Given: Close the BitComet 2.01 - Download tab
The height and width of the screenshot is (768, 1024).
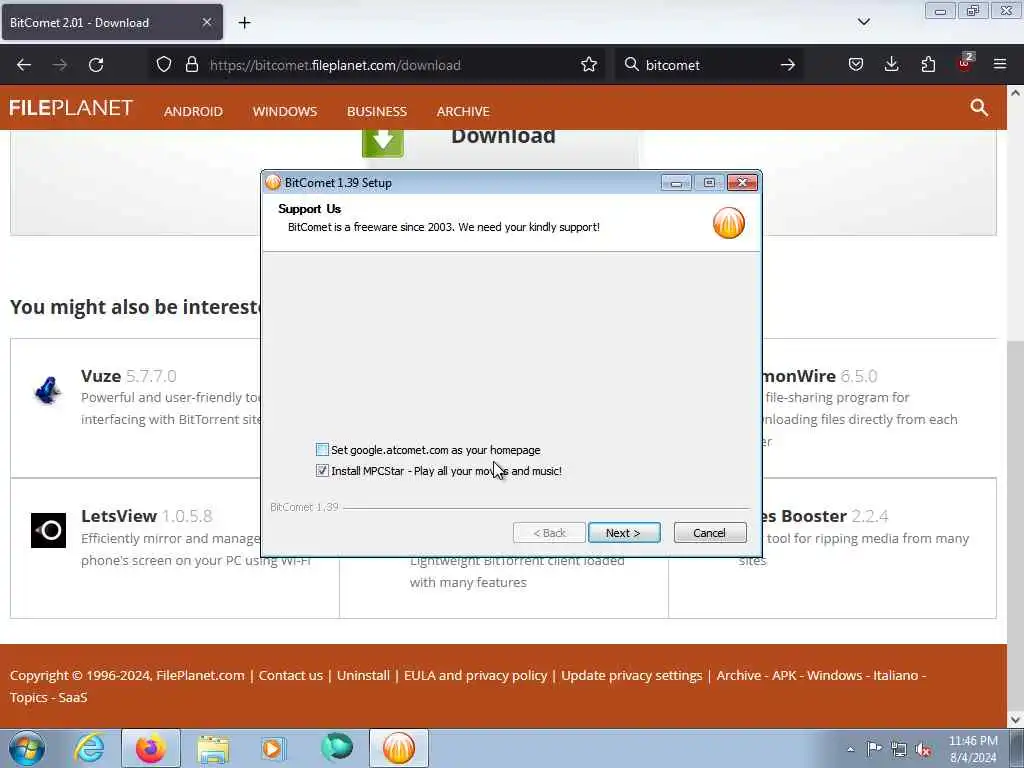Looking at the screenshot, I should click(206, 22).
